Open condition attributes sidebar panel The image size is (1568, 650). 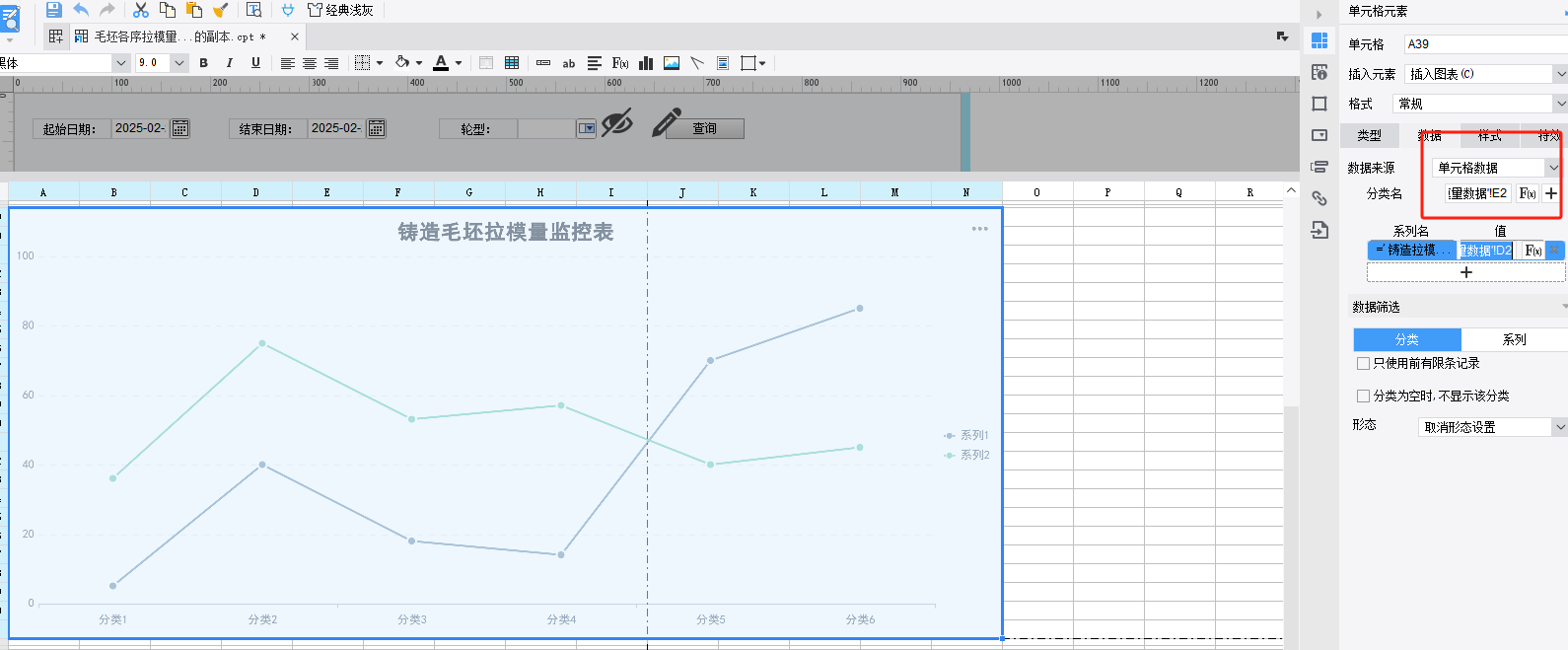(x=1319, y=167)
